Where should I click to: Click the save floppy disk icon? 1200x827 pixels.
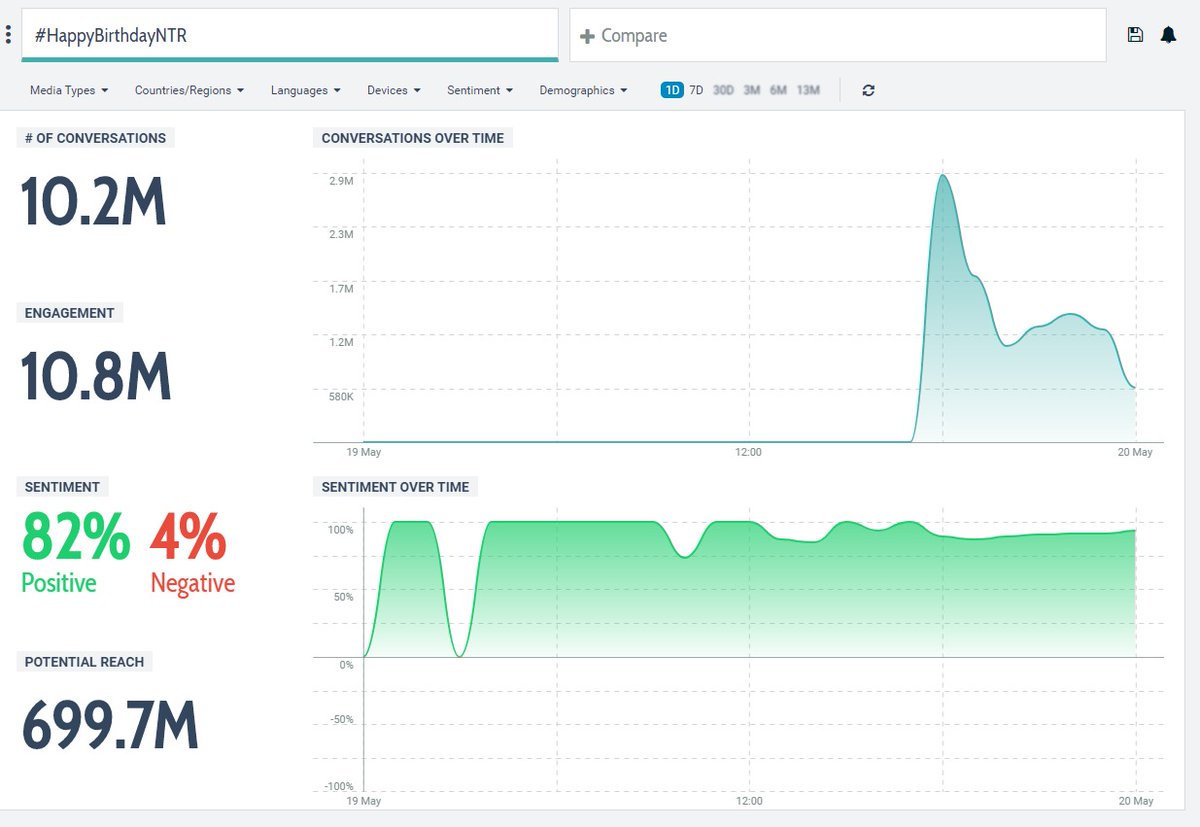(x=1135, y=35)
